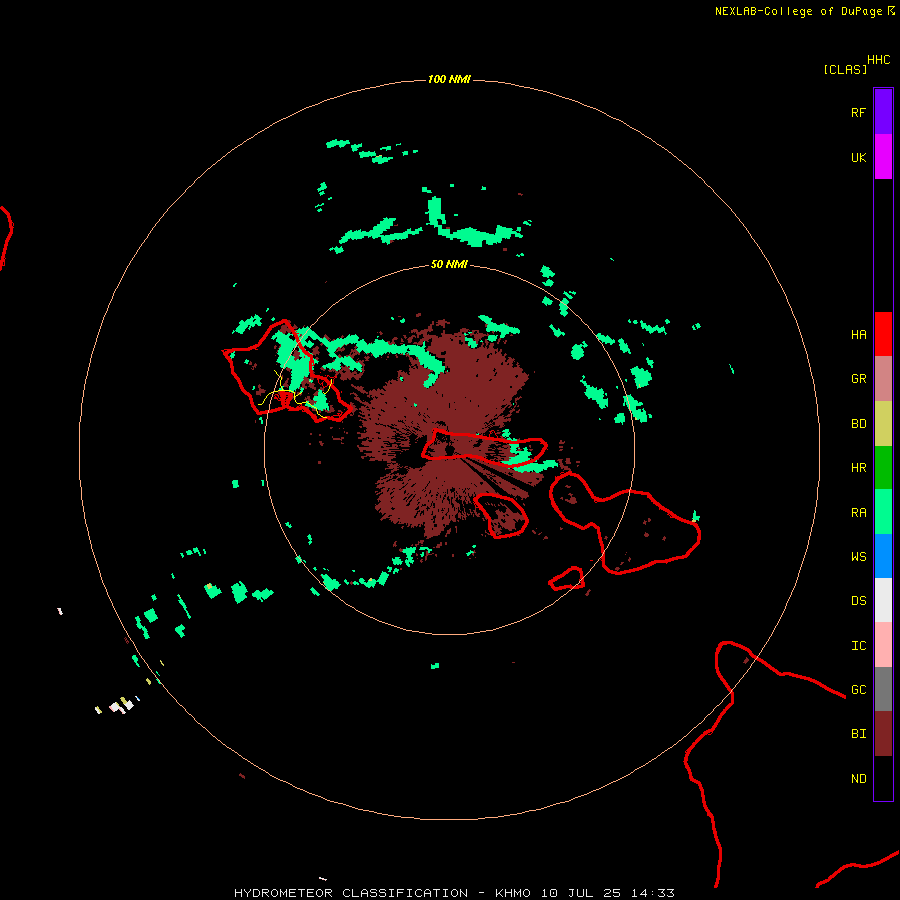Click the RF legend label
Viewport: 900px width, 900px height.
click(858, 112)
